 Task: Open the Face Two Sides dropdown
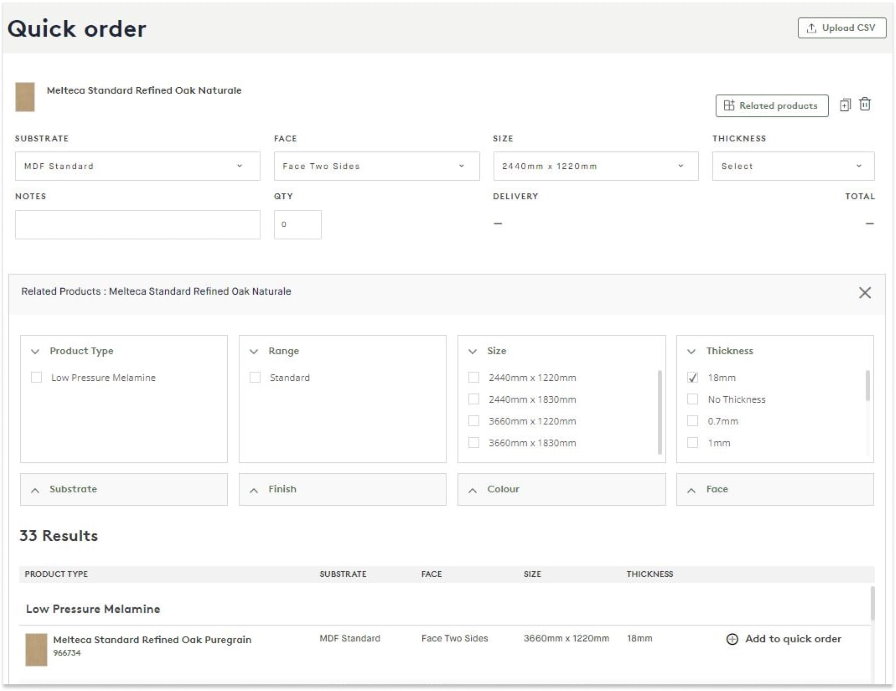pos(376,166)
